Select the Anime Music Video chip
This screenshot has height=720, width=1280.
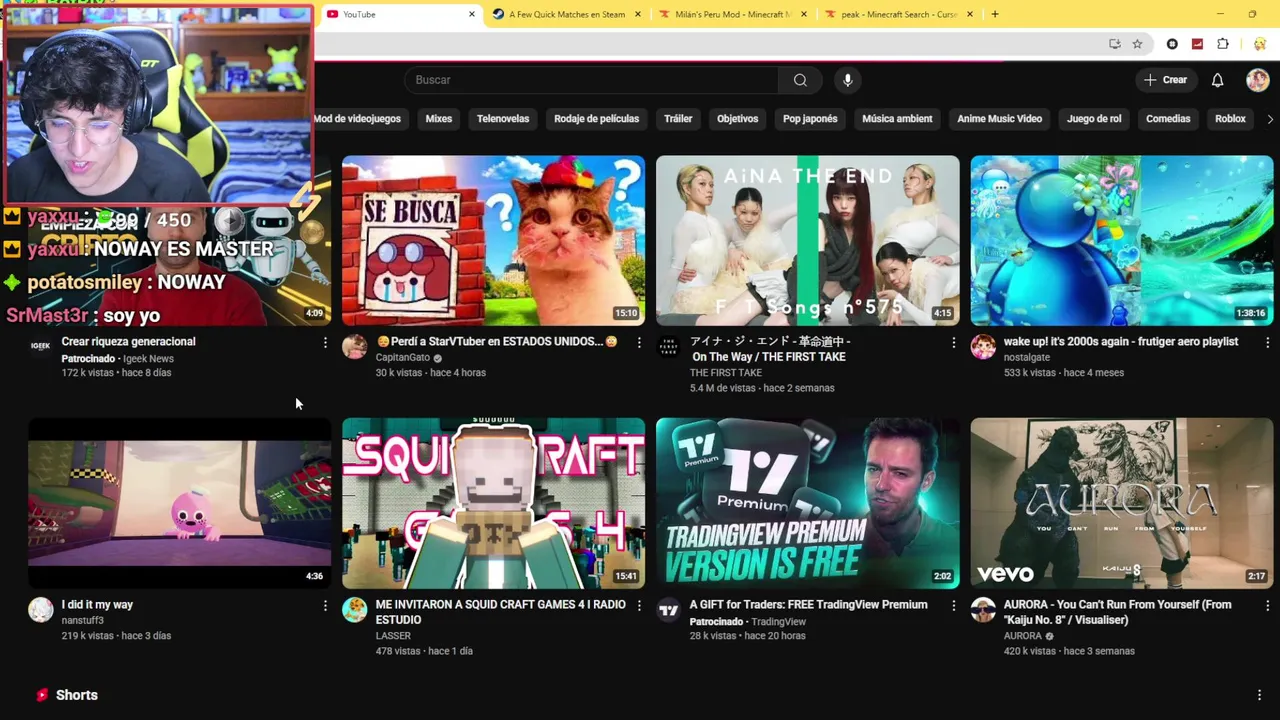pos(999,119)
